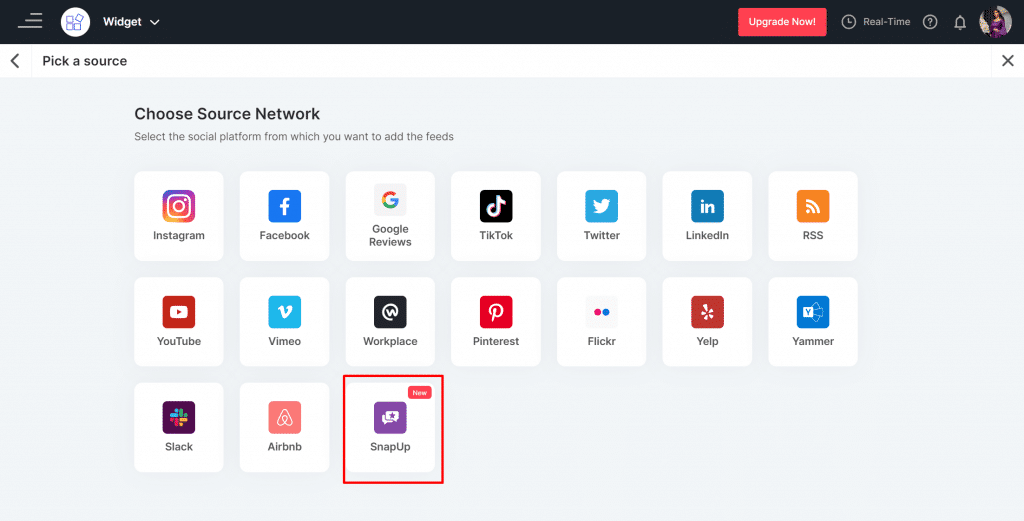Select YouTube as the source
This screenshot has height=521, width=1024.
[x=179, y=321]
